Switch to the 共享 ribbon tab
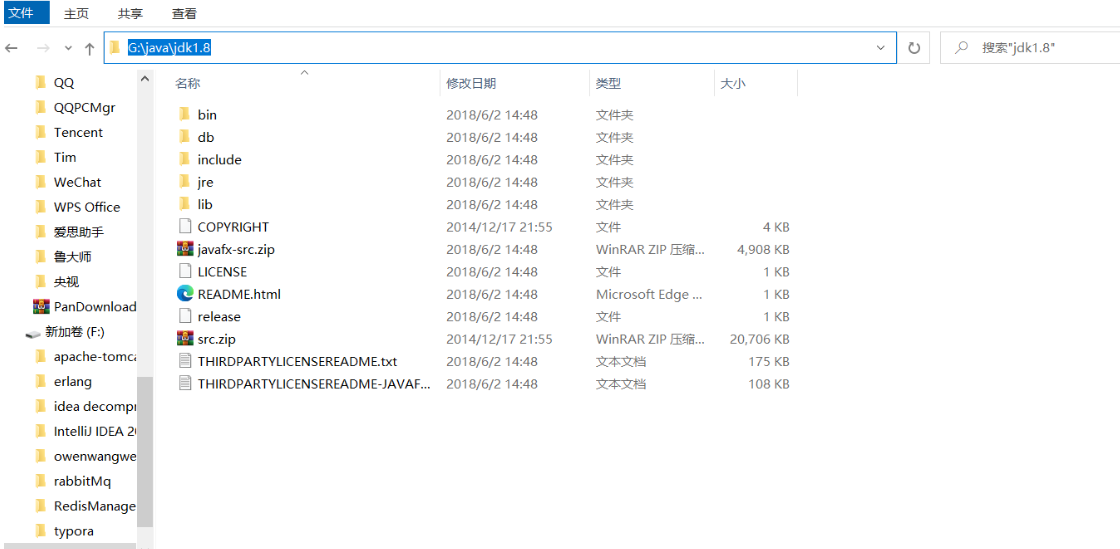The width and height of the screenshot is (1120, 549). coord(130,13)
